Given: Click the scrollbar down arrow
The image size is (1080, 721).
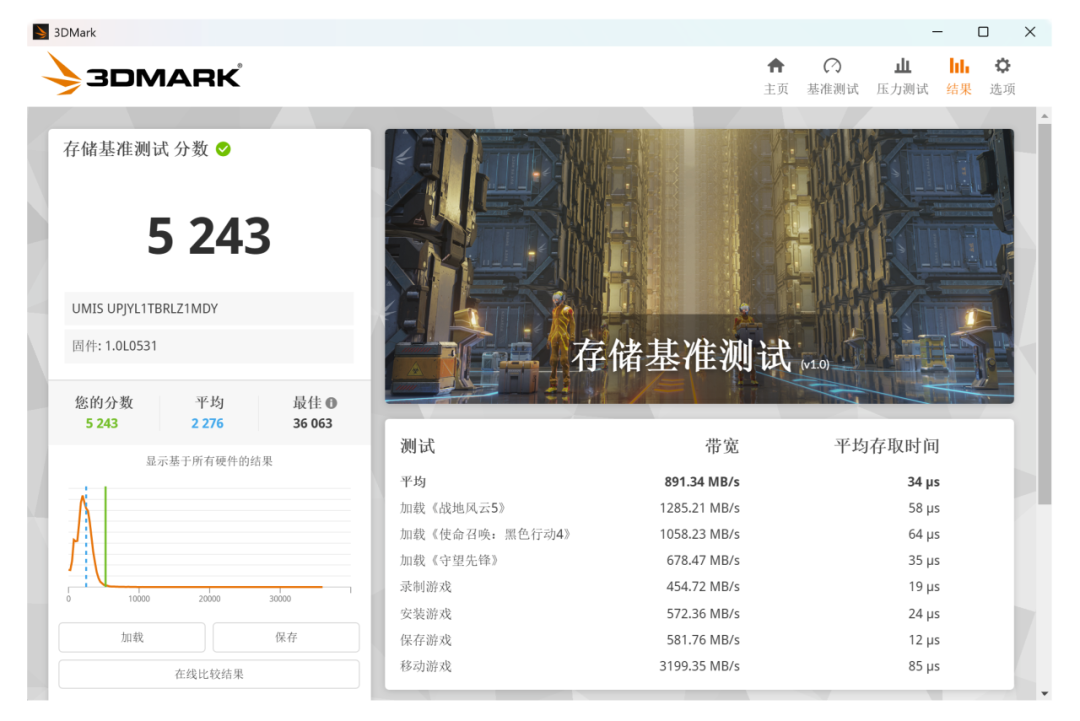Looking at the screenshot, I should coord(1045,693).
